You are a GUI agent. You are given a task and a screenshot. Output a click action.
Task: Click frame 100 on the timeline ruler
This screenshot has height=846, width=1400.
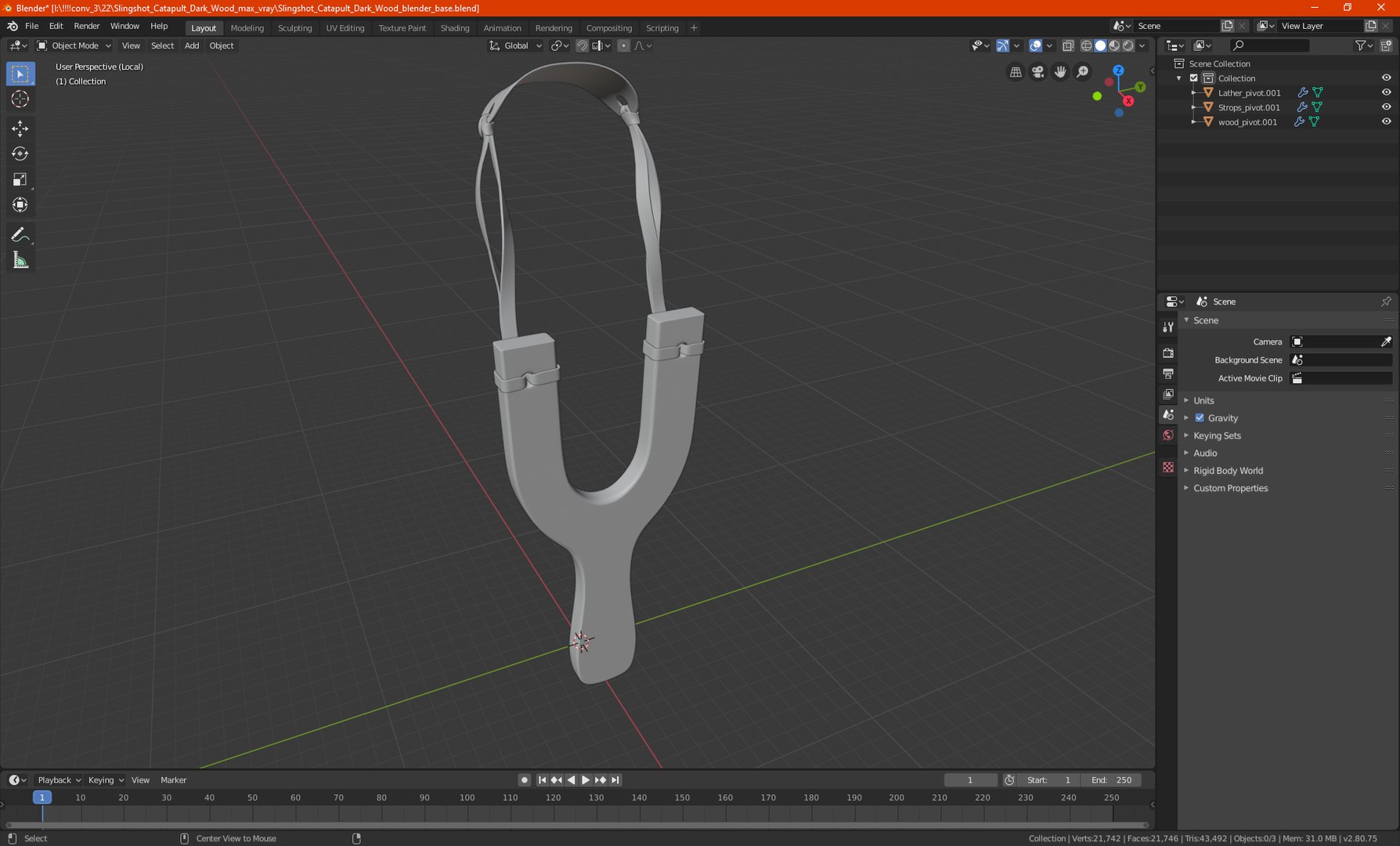467,797
